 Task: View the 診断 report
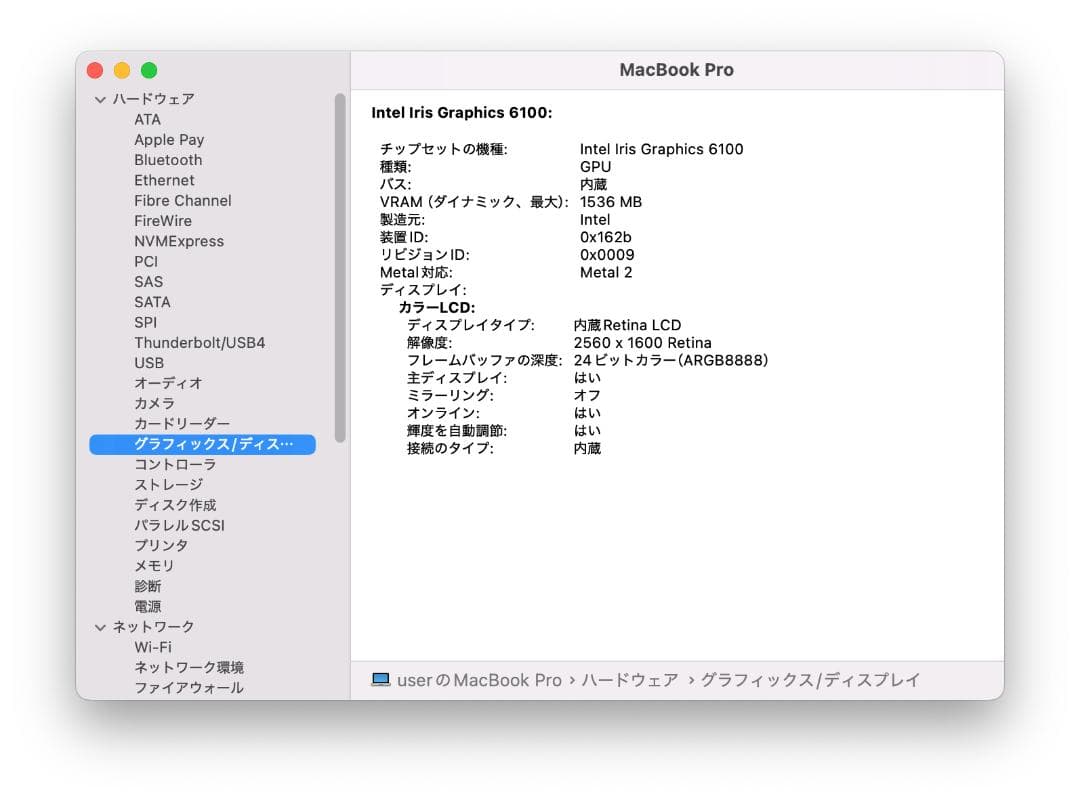click(146, 585)
